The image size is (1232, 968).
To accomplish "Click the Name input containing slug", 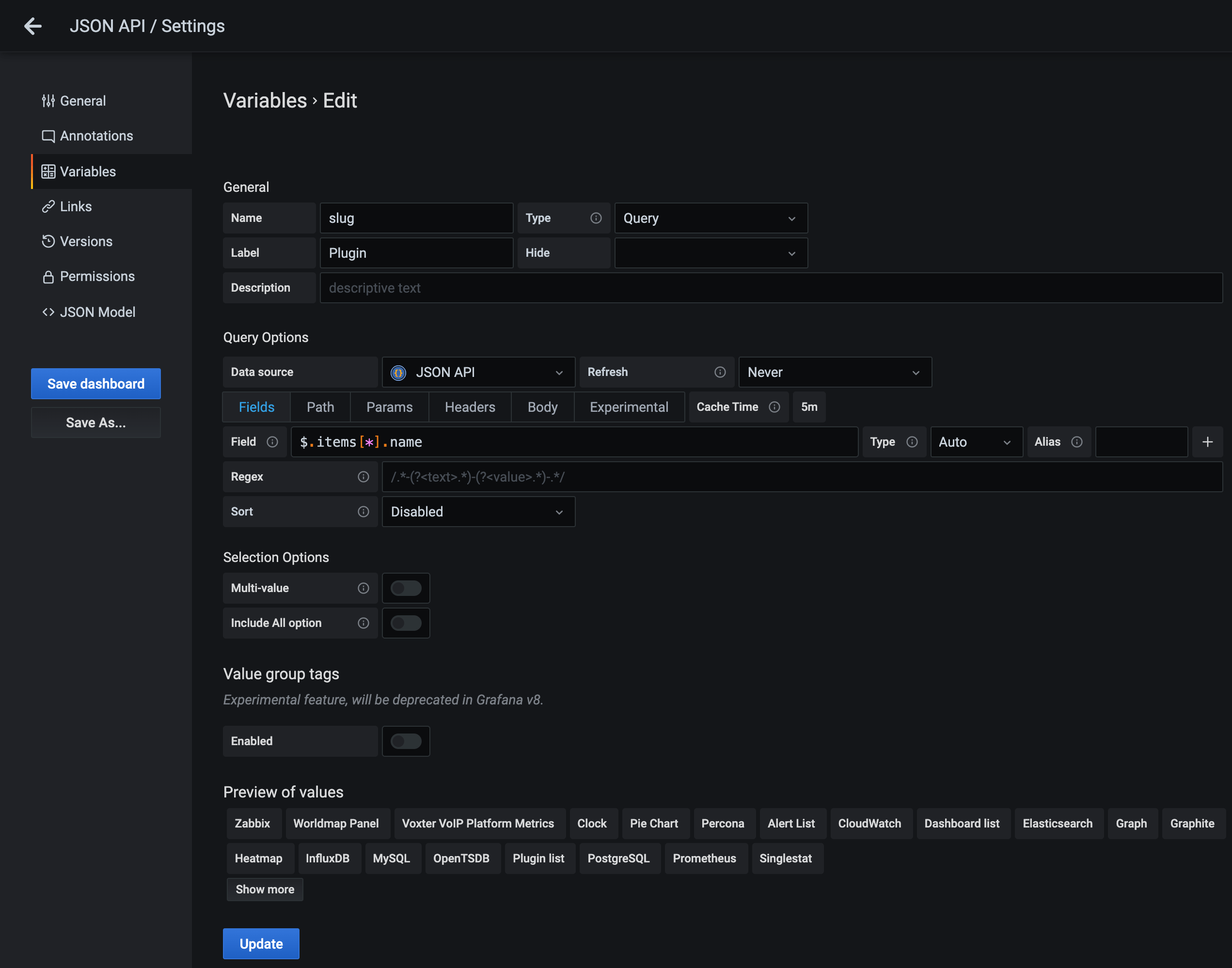I will [416, 218].
